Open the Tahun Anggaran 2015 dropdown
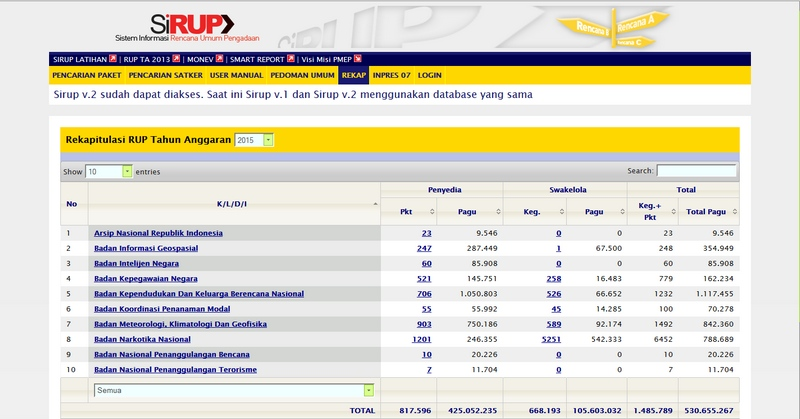The width and height of the screenshot is (800, 419). pyautogui.click(x=254, y=140)
